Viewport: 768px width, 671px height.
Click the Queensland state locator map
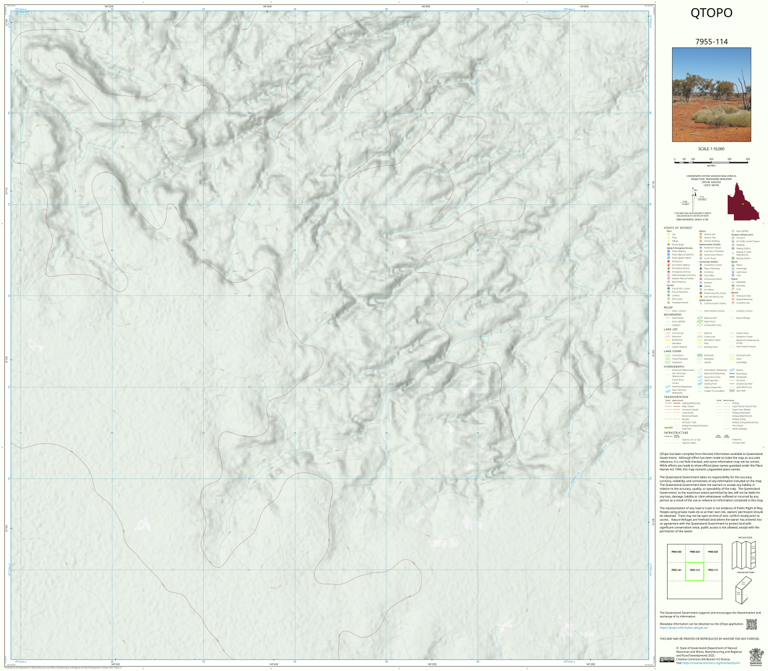point(743,201)
